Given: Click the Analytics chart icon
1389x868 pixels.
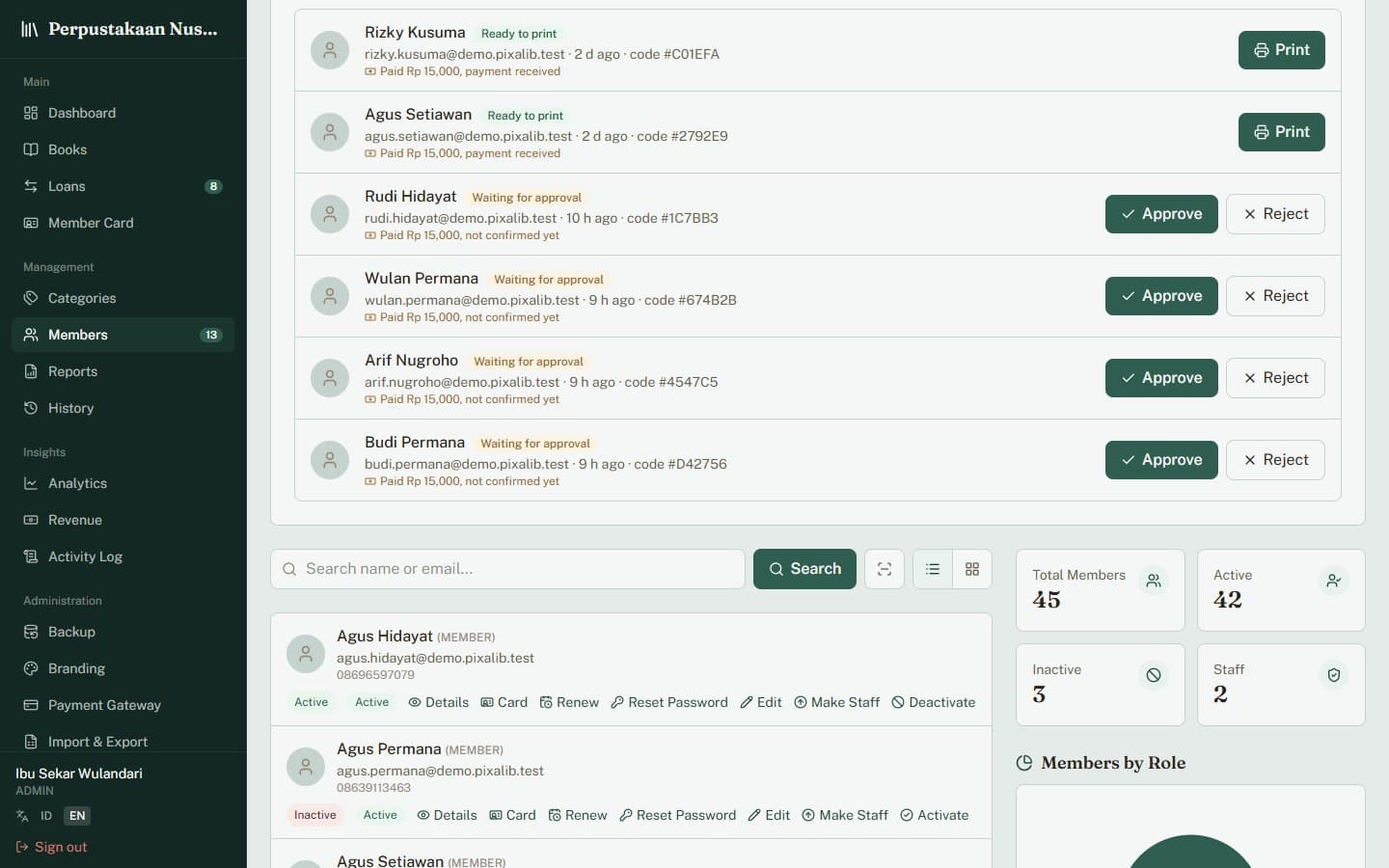Looking at the screenshot, I should click(31, 483).
